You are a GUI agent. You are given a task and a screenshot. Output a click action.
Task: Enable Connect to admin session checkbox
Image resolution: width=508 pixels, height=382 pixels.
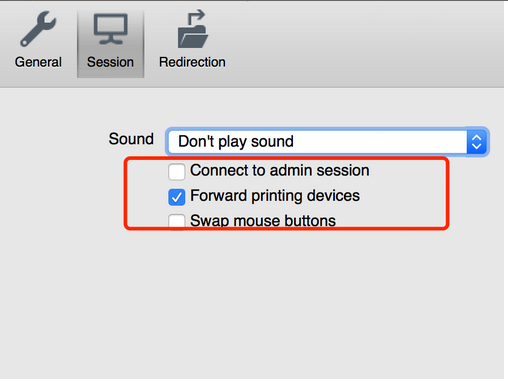(x=177, y=172)
